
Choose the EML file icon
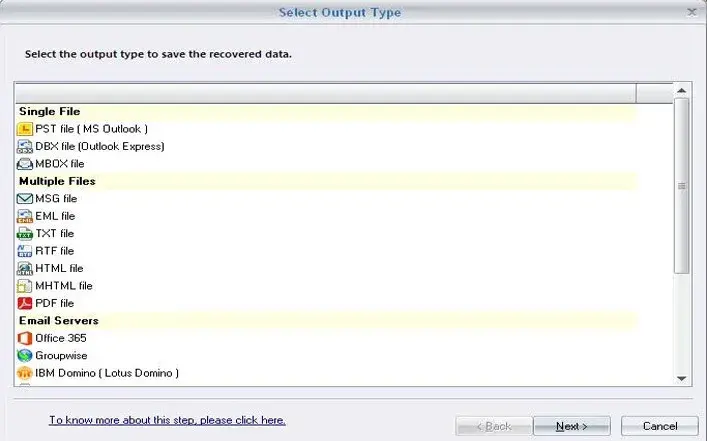pos(24,216)
